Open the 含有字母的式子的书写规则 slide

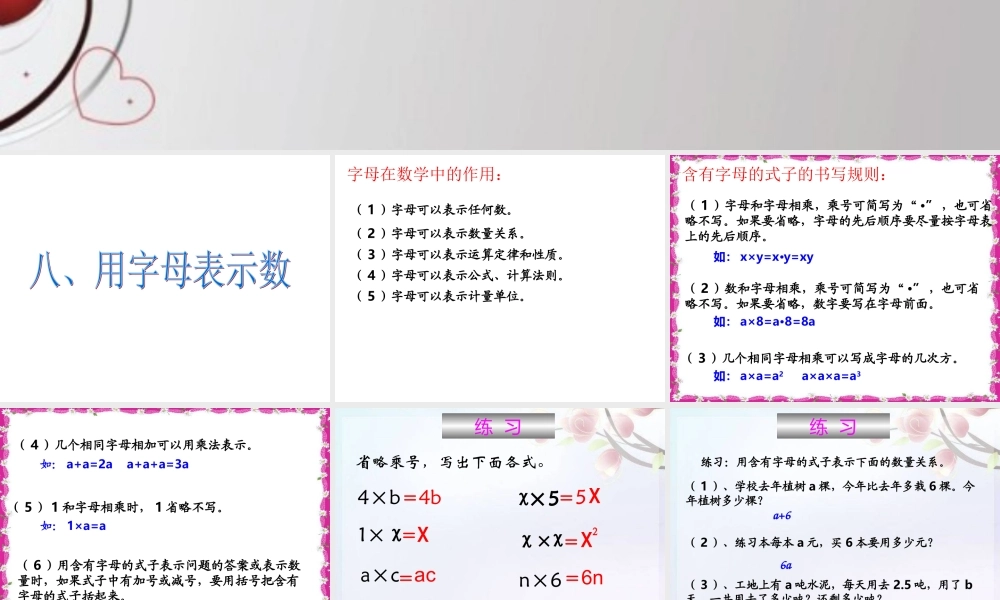point(835,275)
